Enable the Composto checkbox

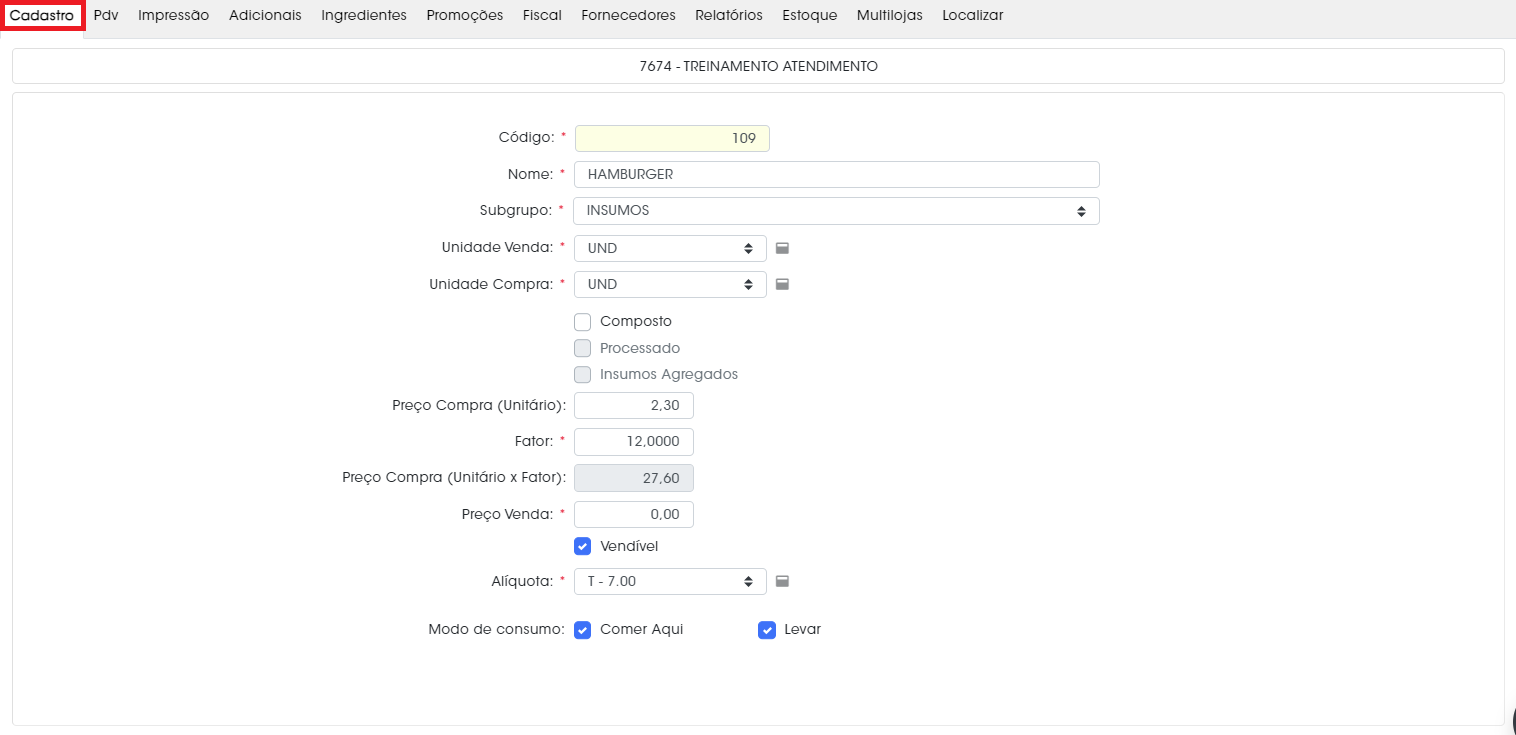pos(582,321)
